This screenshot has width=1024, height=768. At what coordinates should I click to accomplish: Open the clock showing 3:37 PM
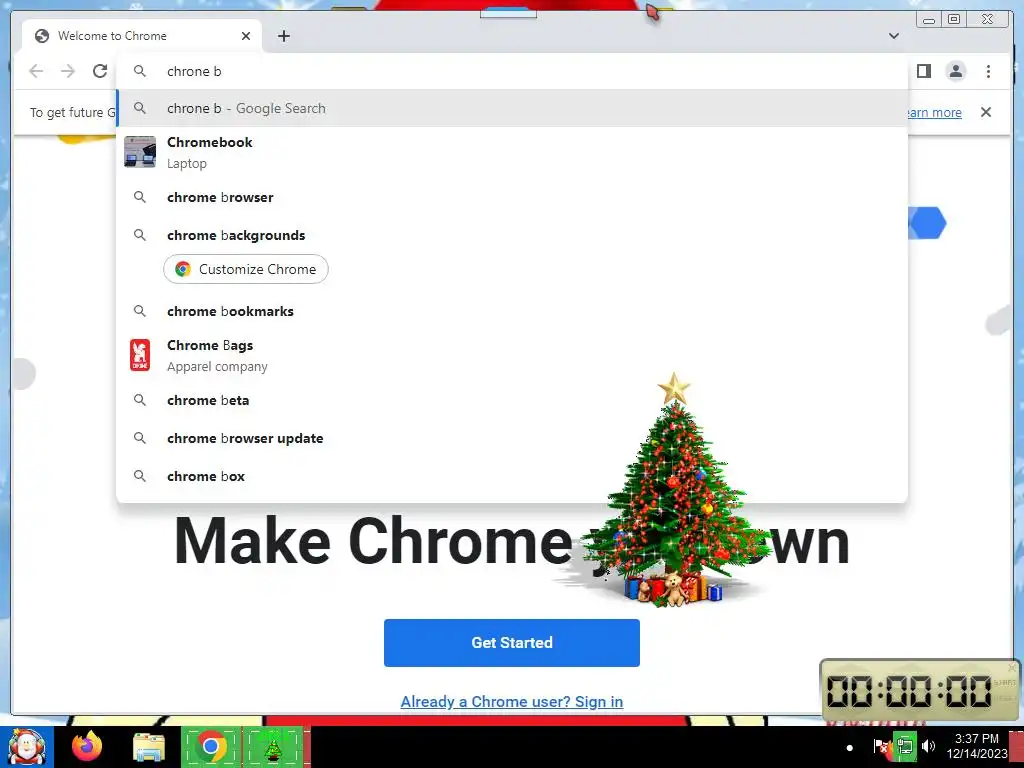(977, 746)
